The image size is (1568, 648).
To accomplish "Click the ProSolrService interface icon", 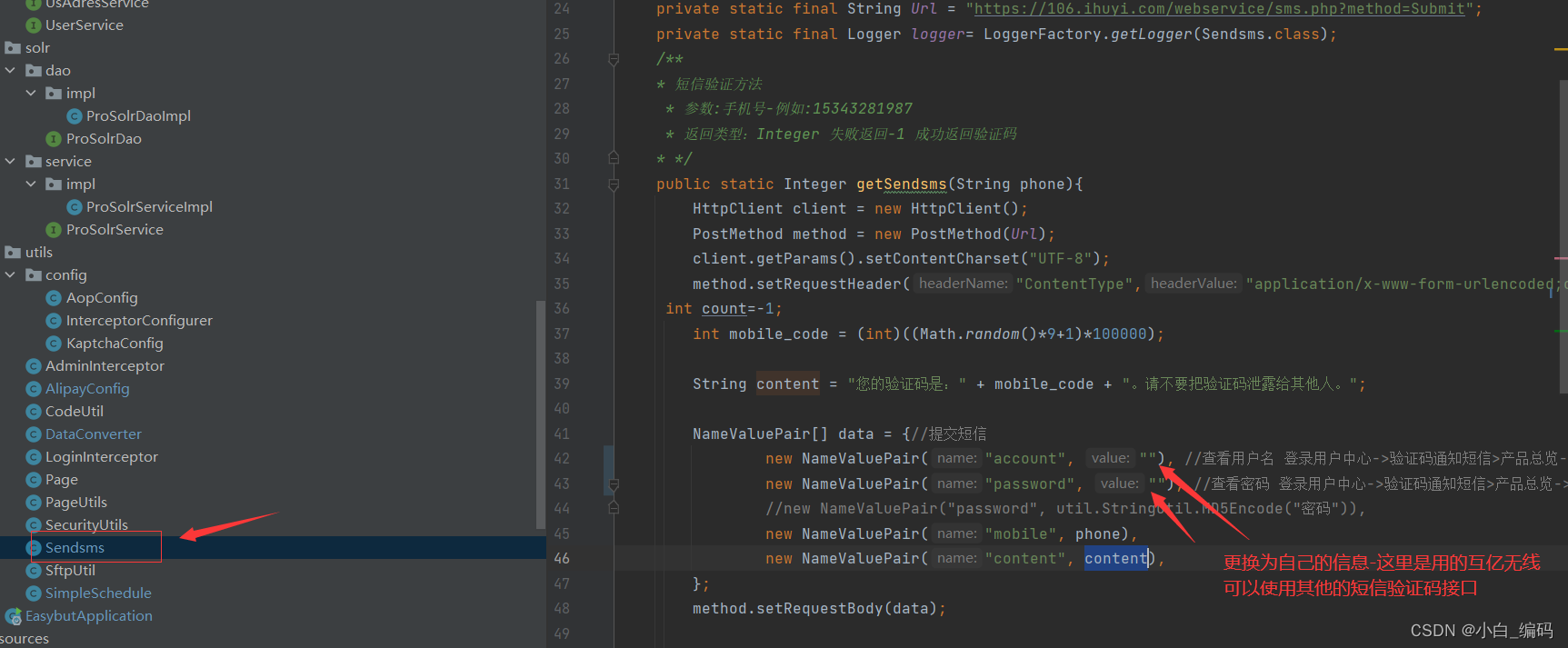I will pos(54,230).
